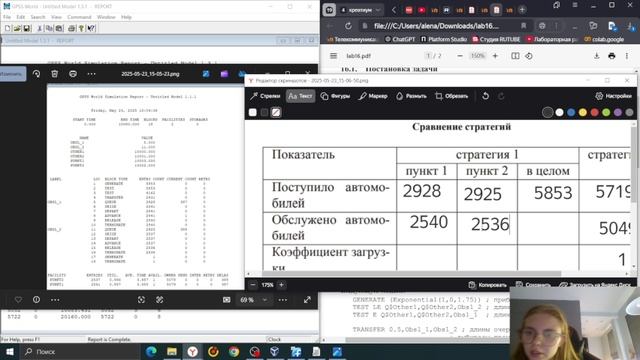Click Paste icon in GPSS World toolbar

59,28
